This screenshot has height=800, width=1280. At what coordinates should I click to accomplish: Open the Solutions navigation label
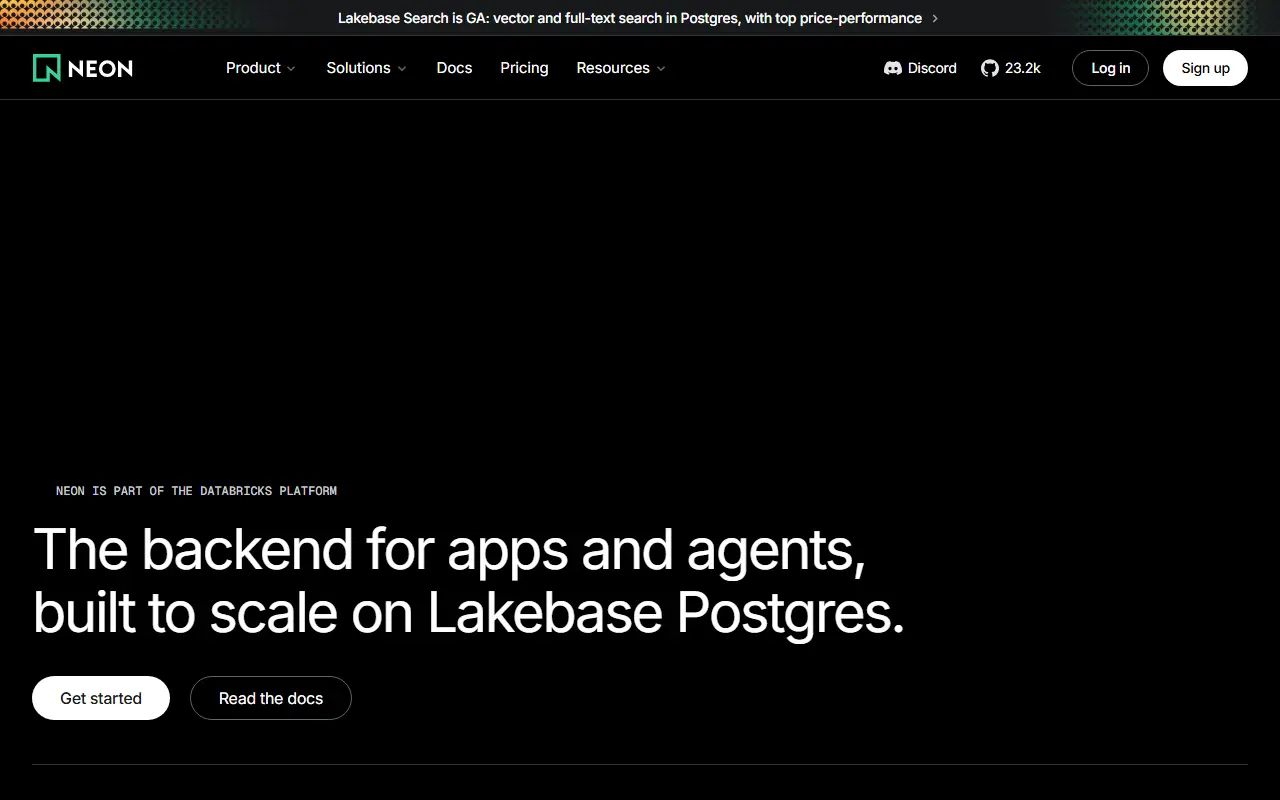[358, 68]
